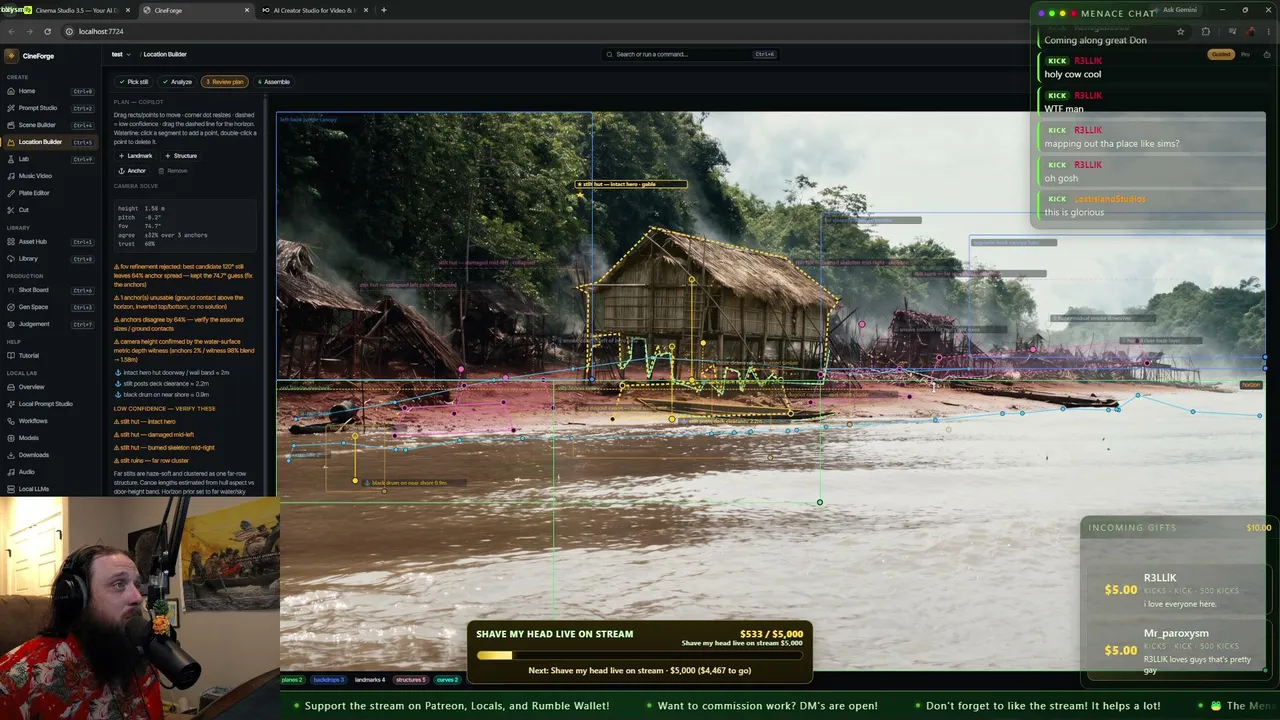Open the Shot Board
This screenshot has width=1280, height=720.
tap(33, 290)
